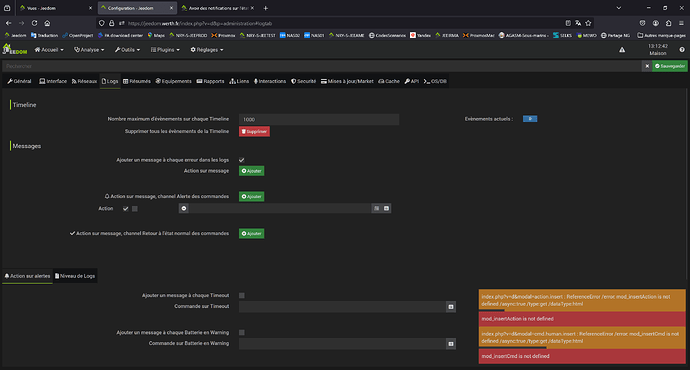Expand the Plugins dropdown menu
Image resolution: width=690 pixels, height=370 pixels.
(165, 50)
